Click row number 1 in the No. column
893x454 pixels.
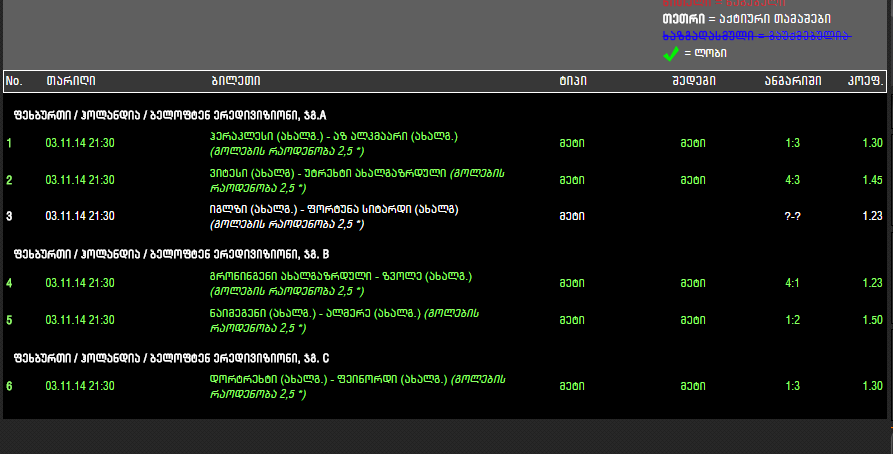point(9,143)
